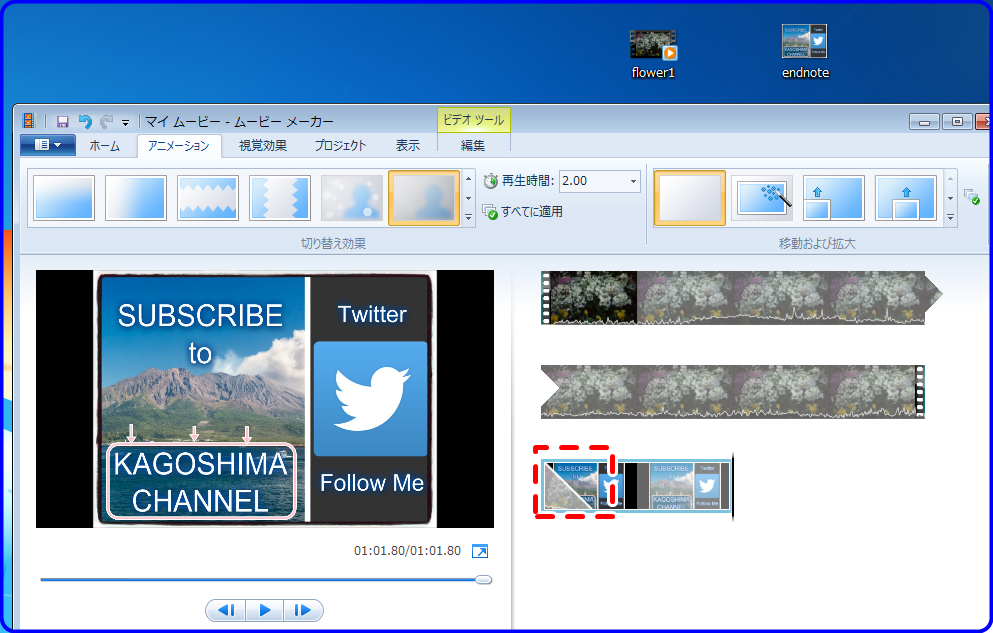
Task: Switch to the ホーム tab
Action: coord(104,146)
